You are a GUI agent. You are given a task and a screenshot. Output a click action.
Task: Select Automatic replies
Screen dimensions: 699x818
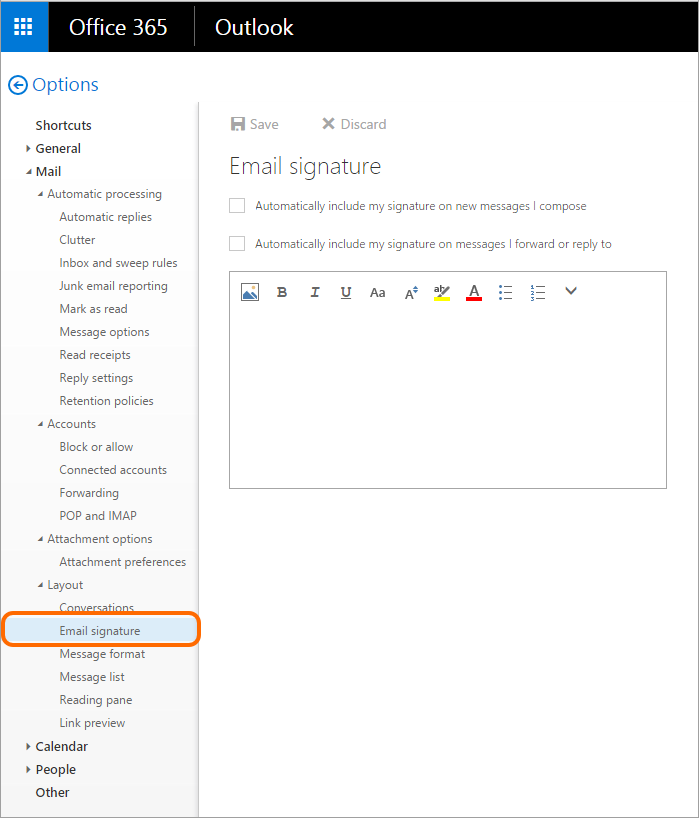[x=105, y=217]
